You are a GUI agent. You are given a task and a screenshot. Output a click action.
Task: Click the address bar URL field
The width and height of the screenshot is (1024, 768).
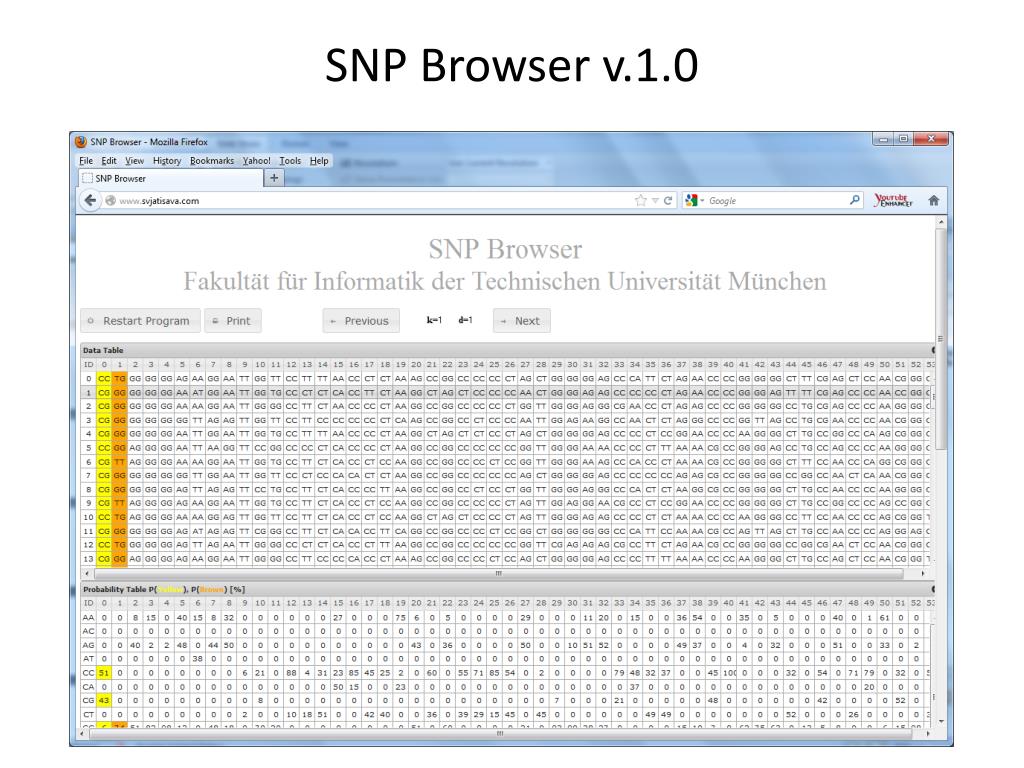click(x=372, y=200)
